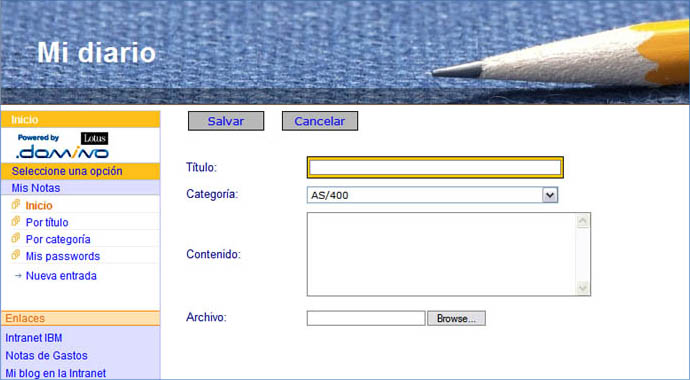
Task: Click the Contenido: field label
Action: [213, 254]
